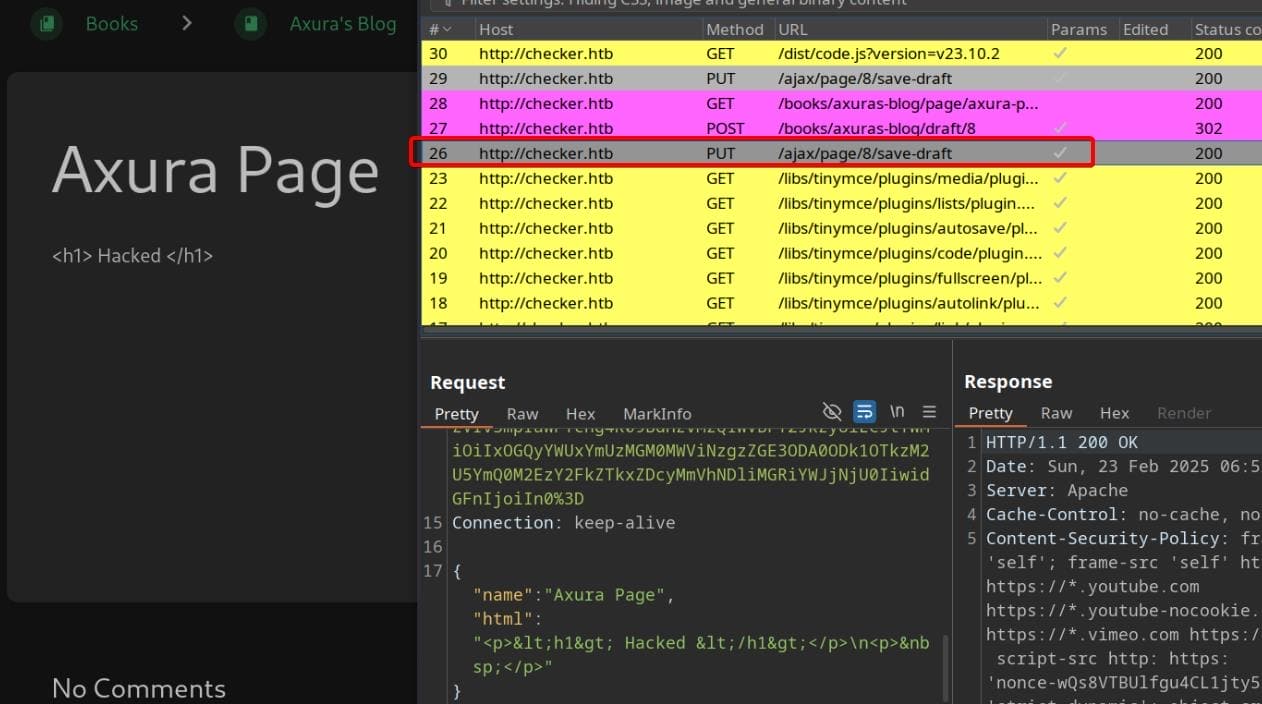The width and height of the screenshot is (1262, 704).
Task: Select the Raw tab in Response panel
Action: click(1056, 413)
